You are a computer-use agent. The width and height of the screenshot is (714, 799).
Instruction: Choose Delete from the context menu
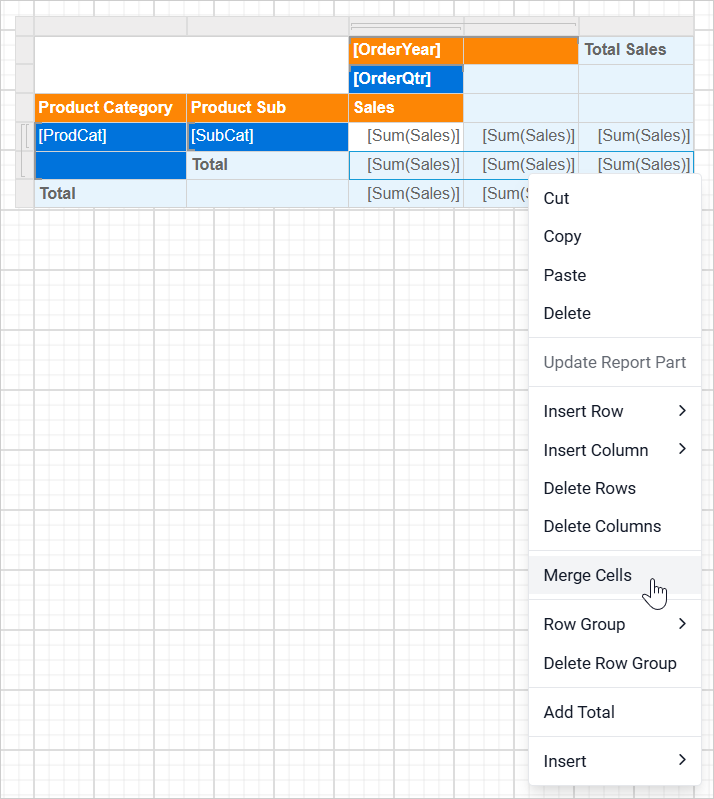click(x=615, y=313)
